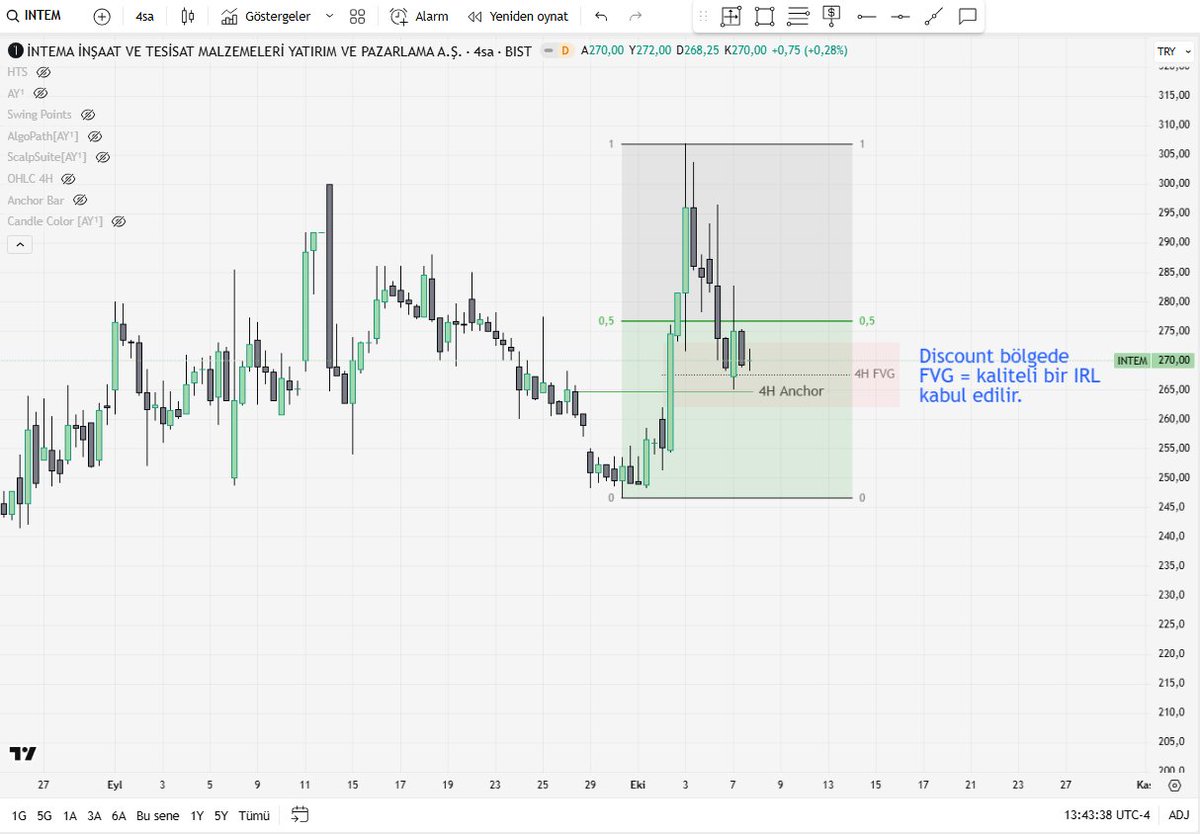Set the range to 6A
Viewport: 1200px width, 834px height.
[119, 815]
